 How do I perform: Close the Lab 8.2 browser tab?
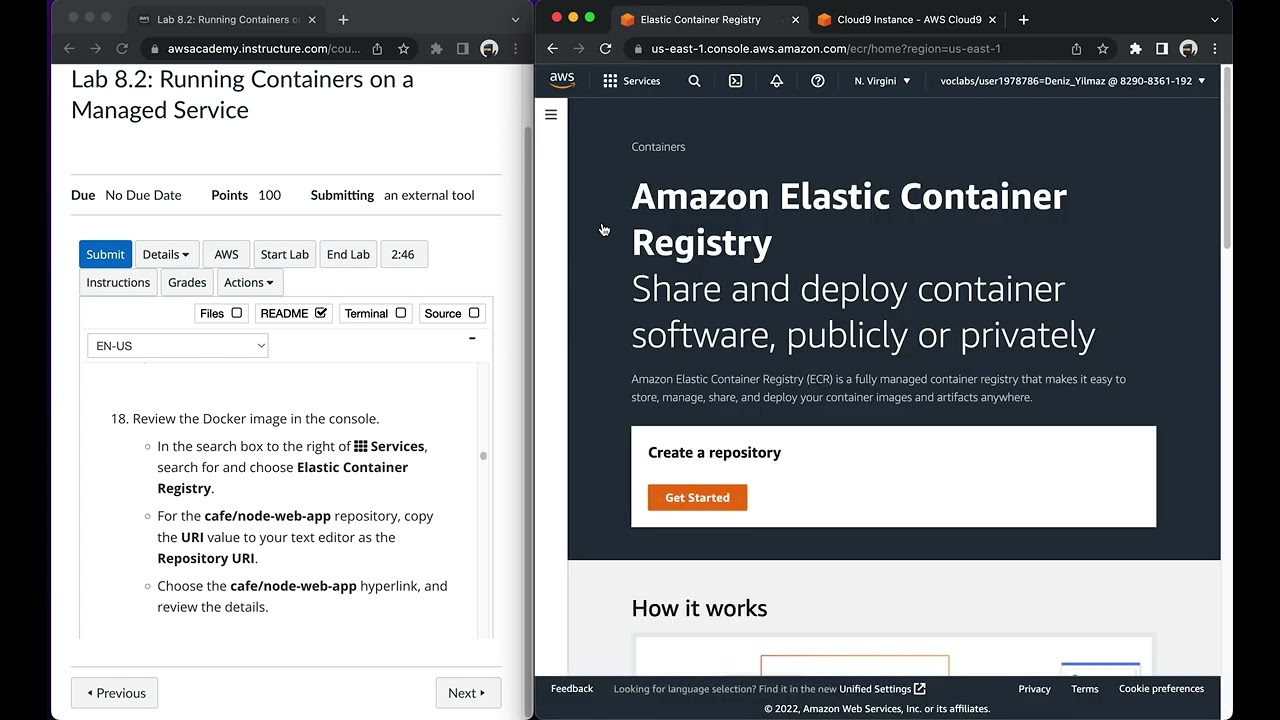(x=312, y=19)
